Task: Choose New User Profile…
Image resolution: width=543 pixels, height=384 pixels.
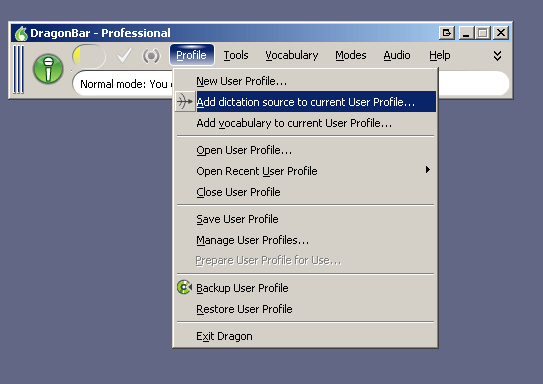Action: point(305,81)
